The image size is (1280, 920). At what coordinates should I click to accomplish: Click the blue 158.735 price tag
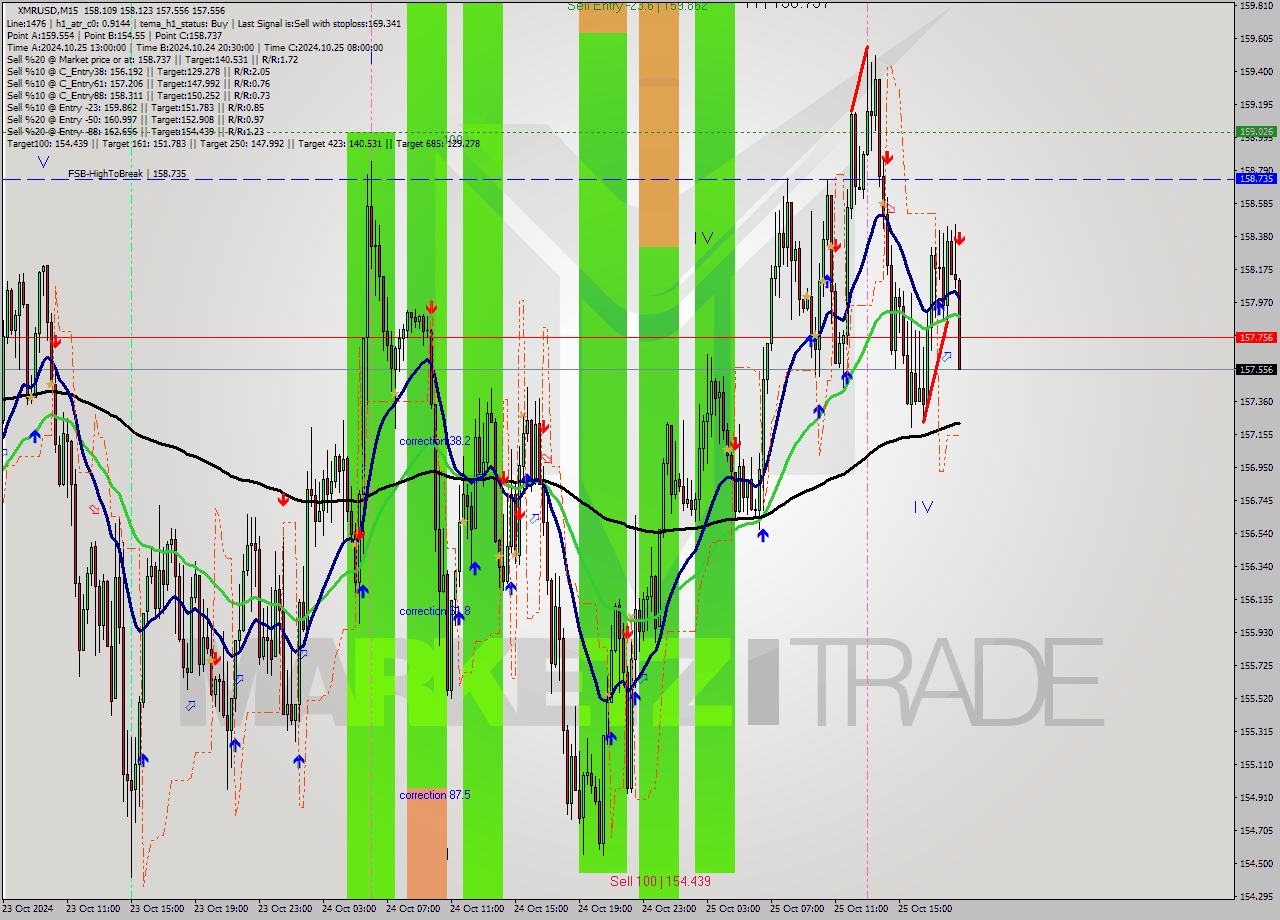point(1256,178)
